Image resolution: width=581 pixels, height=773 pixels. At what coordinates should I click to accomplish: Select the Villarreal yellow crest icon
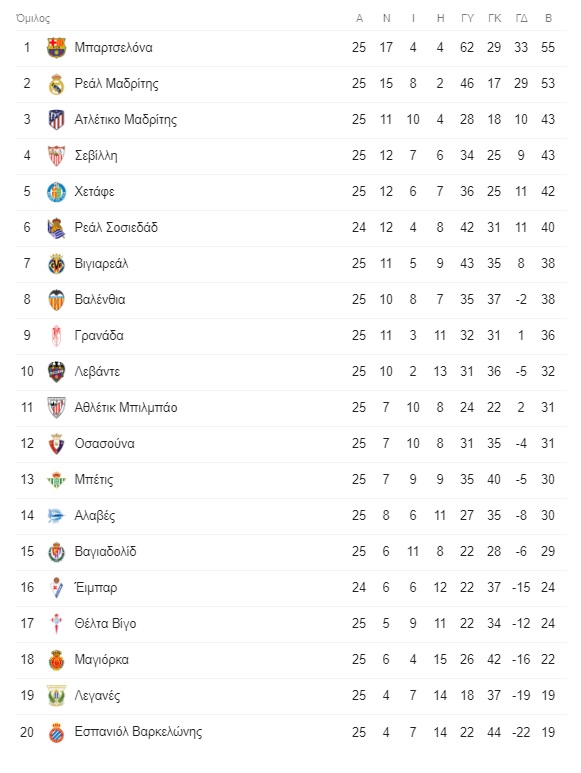(x=56, y=264)
